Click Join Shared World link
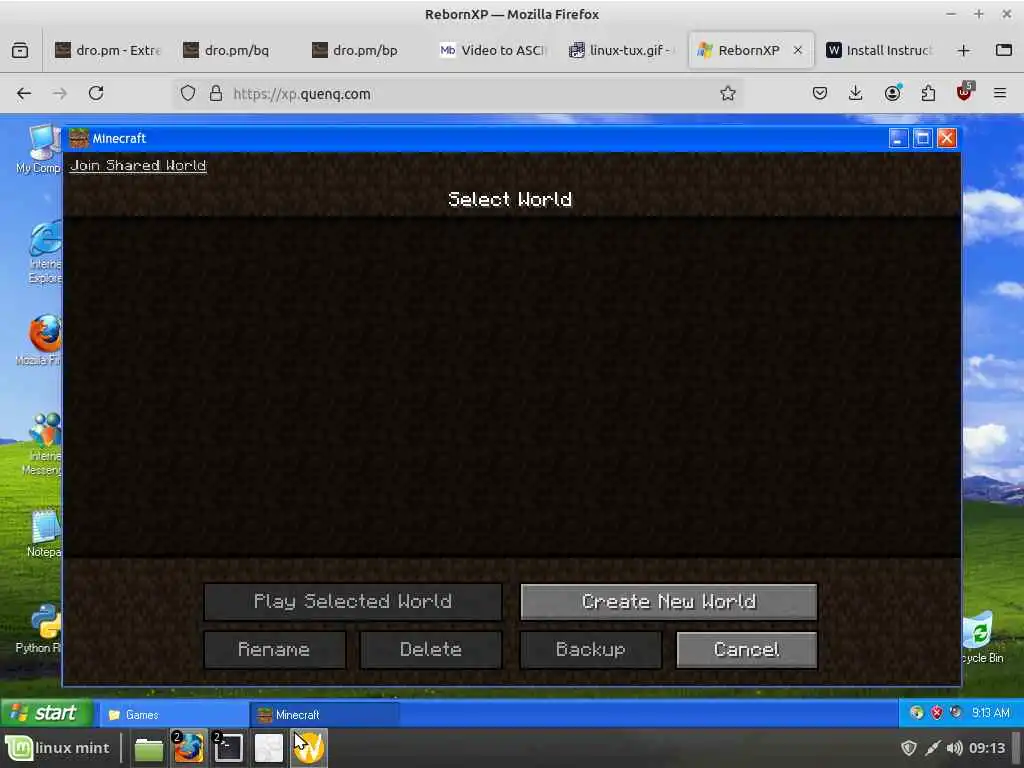Viewport: 1024px width, 768px height. (138, 165)
